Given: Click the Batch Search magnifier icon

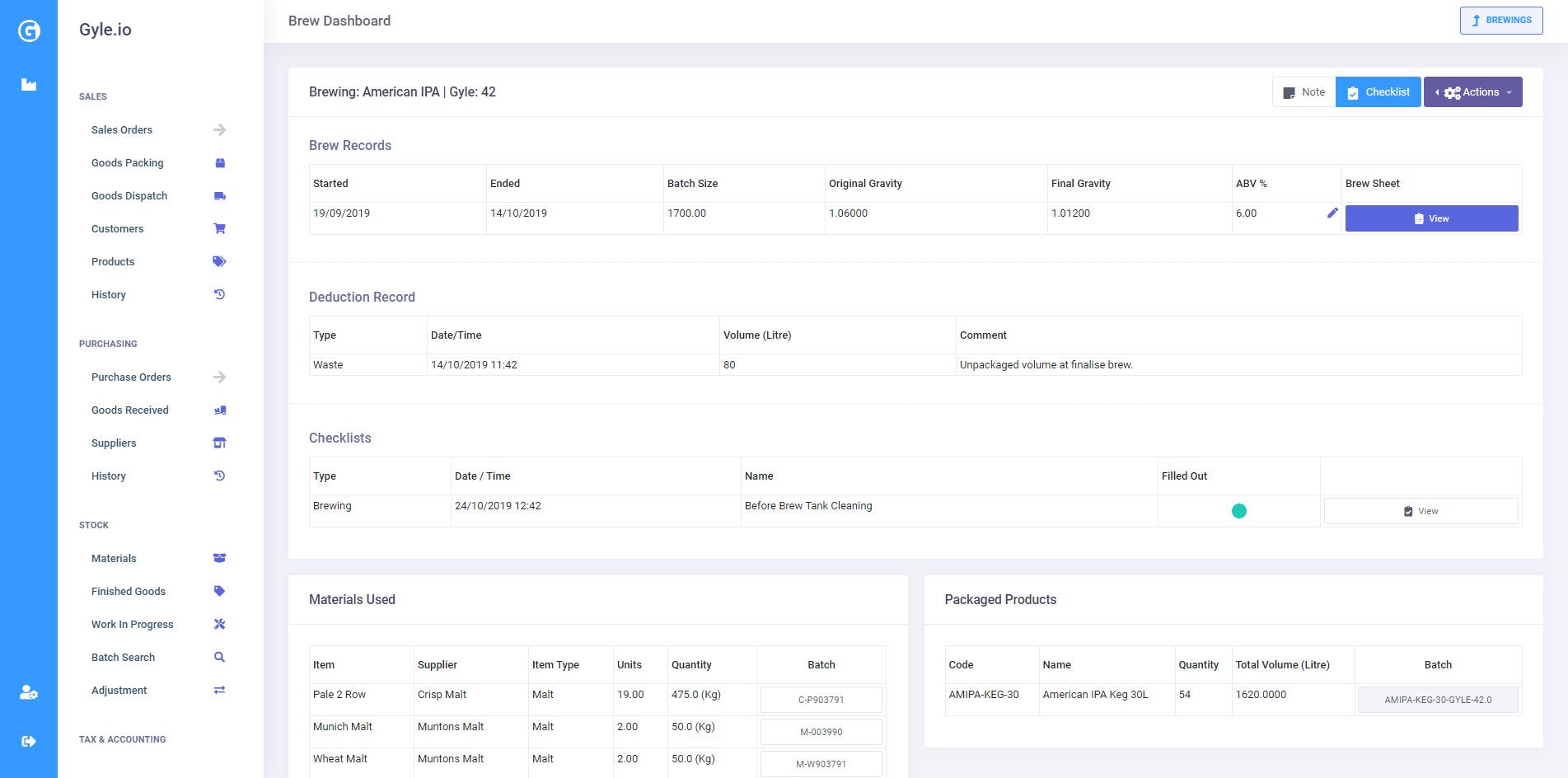Looking at the screenshot, I should point(219,657).
